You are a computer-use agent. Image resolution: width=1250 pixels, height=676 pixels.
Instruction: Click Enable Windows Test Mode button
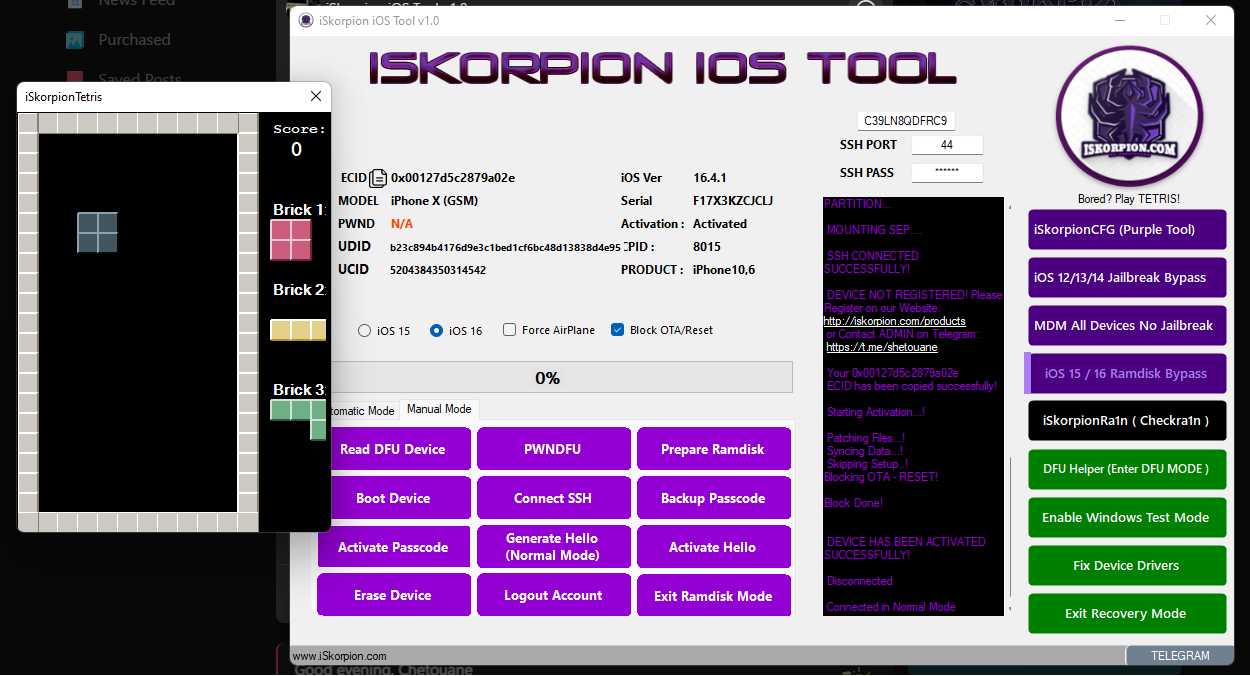point(1127,517)
